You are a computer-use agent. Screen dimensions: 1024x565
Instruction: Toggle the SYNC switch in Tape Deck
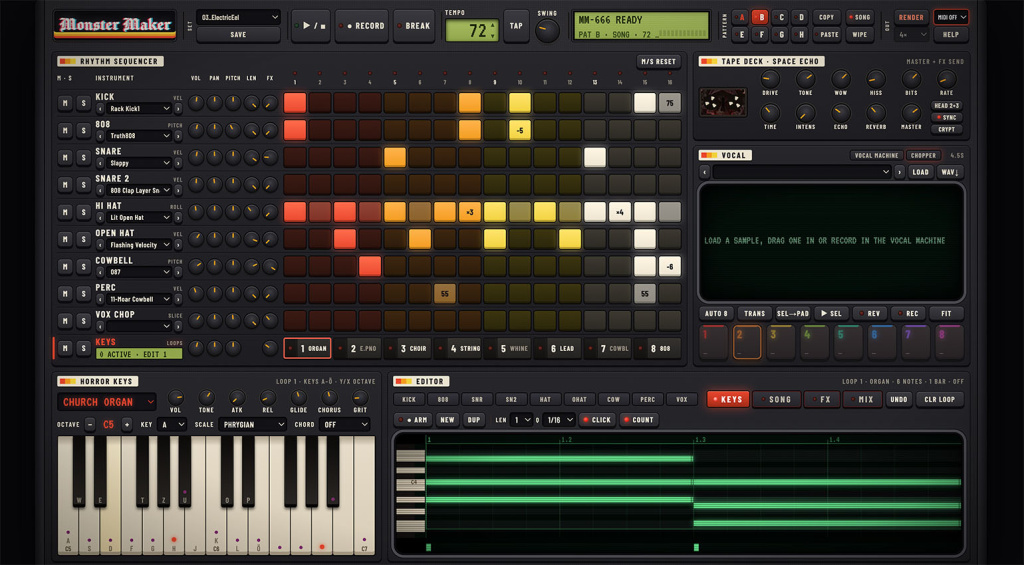(x=947, y=118)
